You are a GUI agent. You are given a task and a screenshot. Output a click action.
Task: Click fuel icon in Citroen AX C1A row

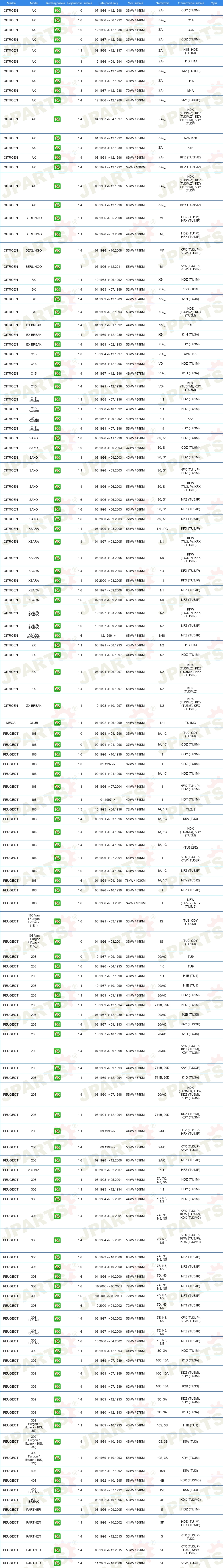[x=57, y=20]
